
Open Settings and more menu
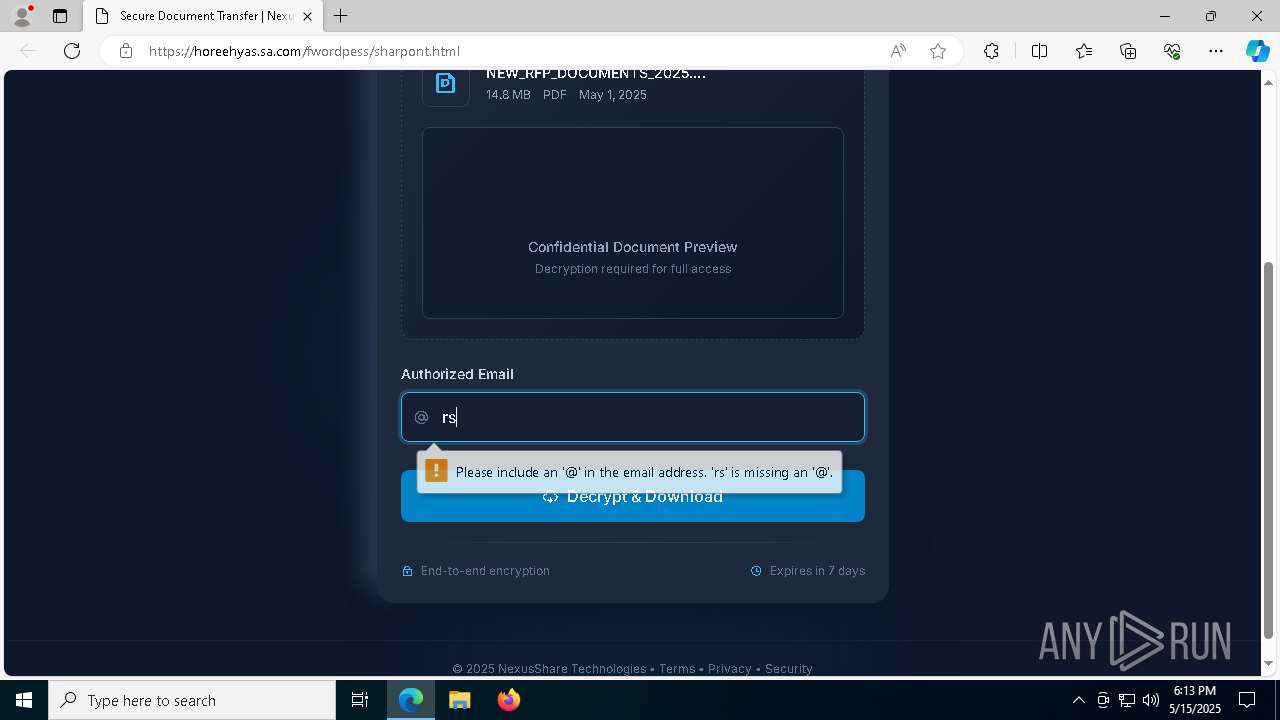[1216, 51]
